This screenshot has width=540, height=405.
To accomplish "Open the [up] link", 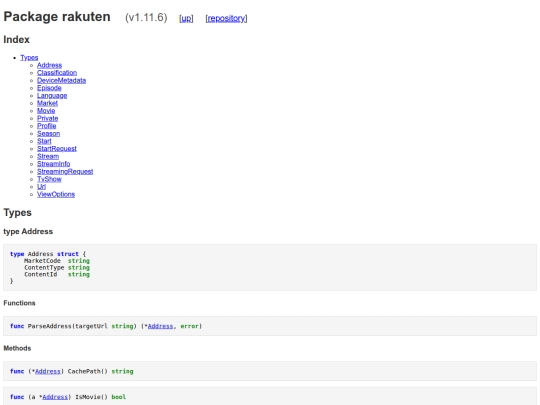I will click(186, 18).
